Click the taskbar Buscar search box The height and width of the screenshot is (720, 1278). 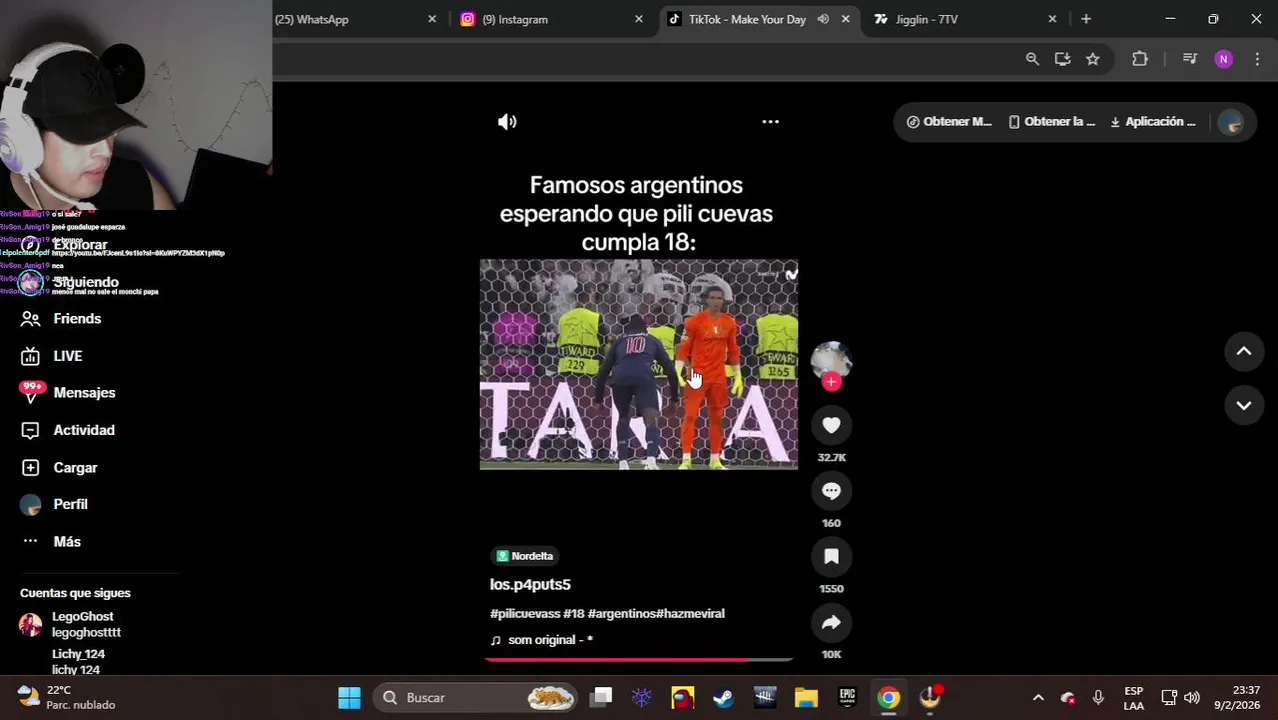(477, 698)
